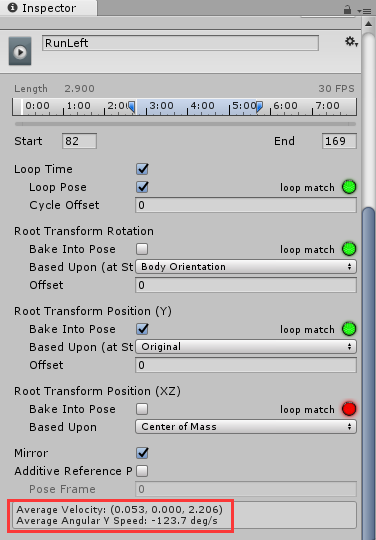
Task: Click the Inspector info icon
Action: tap(12, 8)
